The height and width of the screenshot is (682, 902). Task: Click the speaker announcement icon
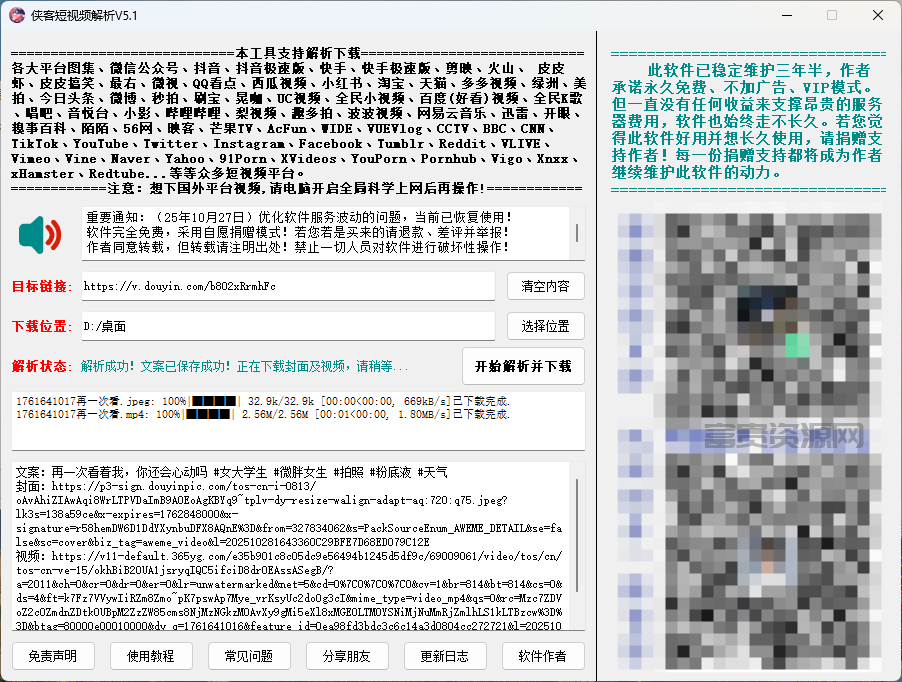pyautogui.click(x=40, y=235)
